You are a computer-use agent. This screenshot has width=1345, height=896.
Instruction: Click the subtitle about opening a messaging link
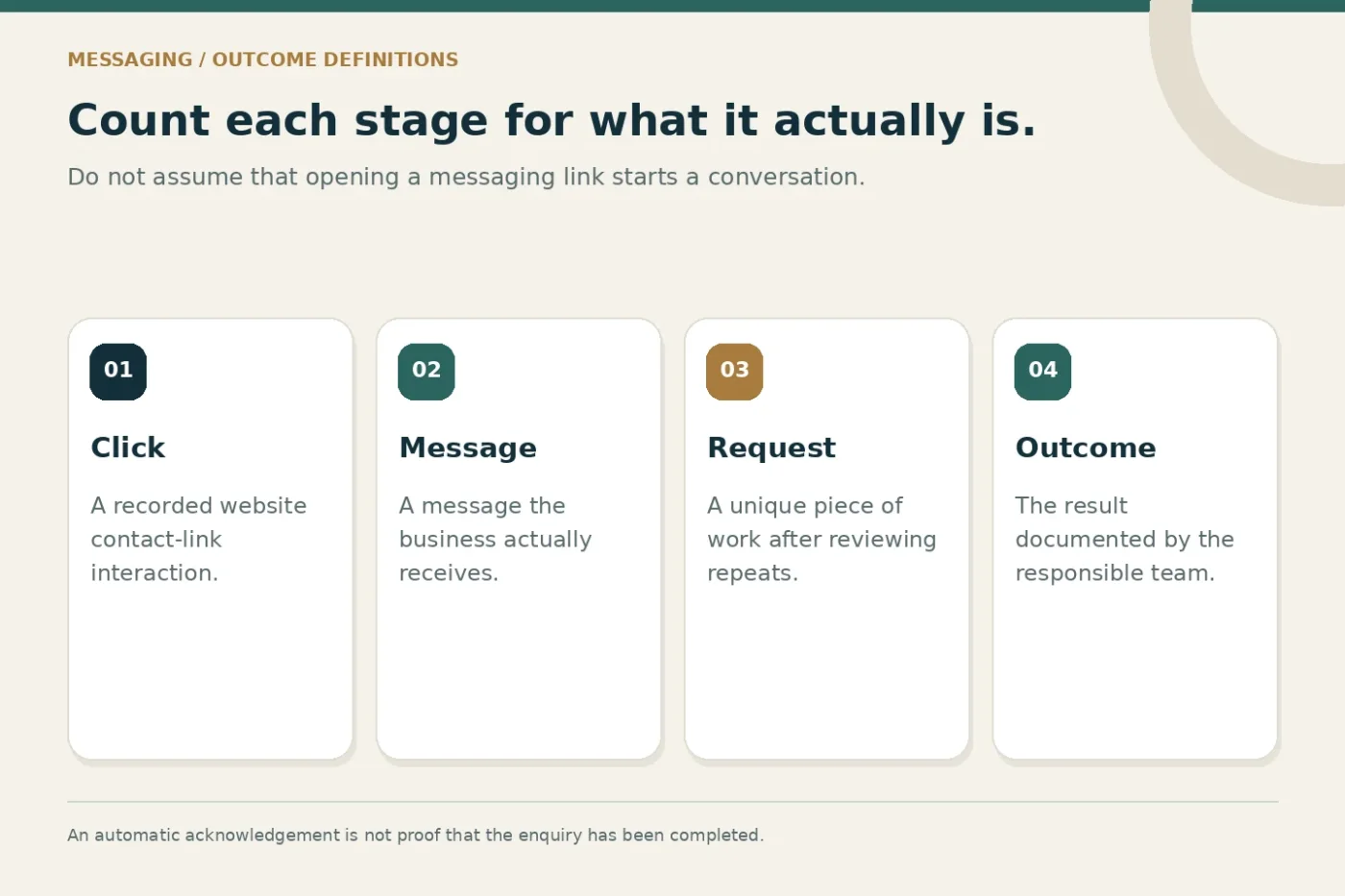point(466,177)
